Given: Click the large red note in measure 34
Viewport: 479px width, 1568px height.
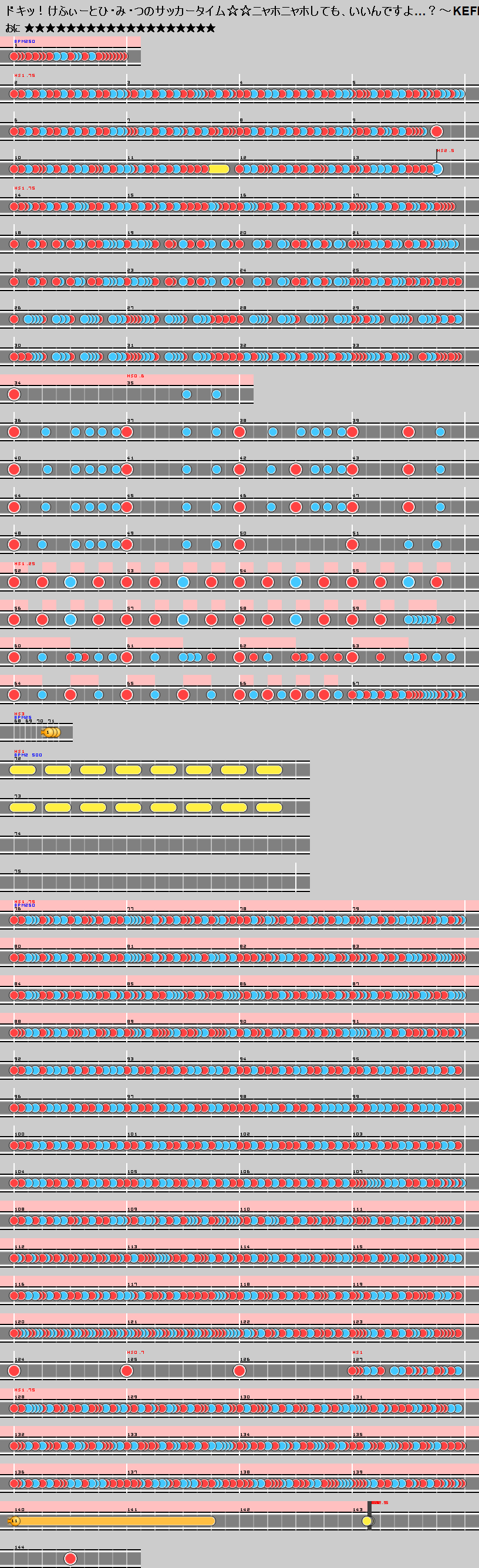Looking at the screenshot, I should coord(14,394).
